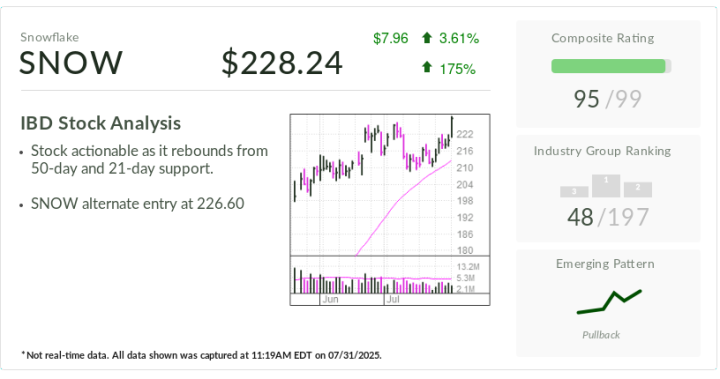
Task: Click the Jun label on chart axis
Action: (x=330, y=300)
